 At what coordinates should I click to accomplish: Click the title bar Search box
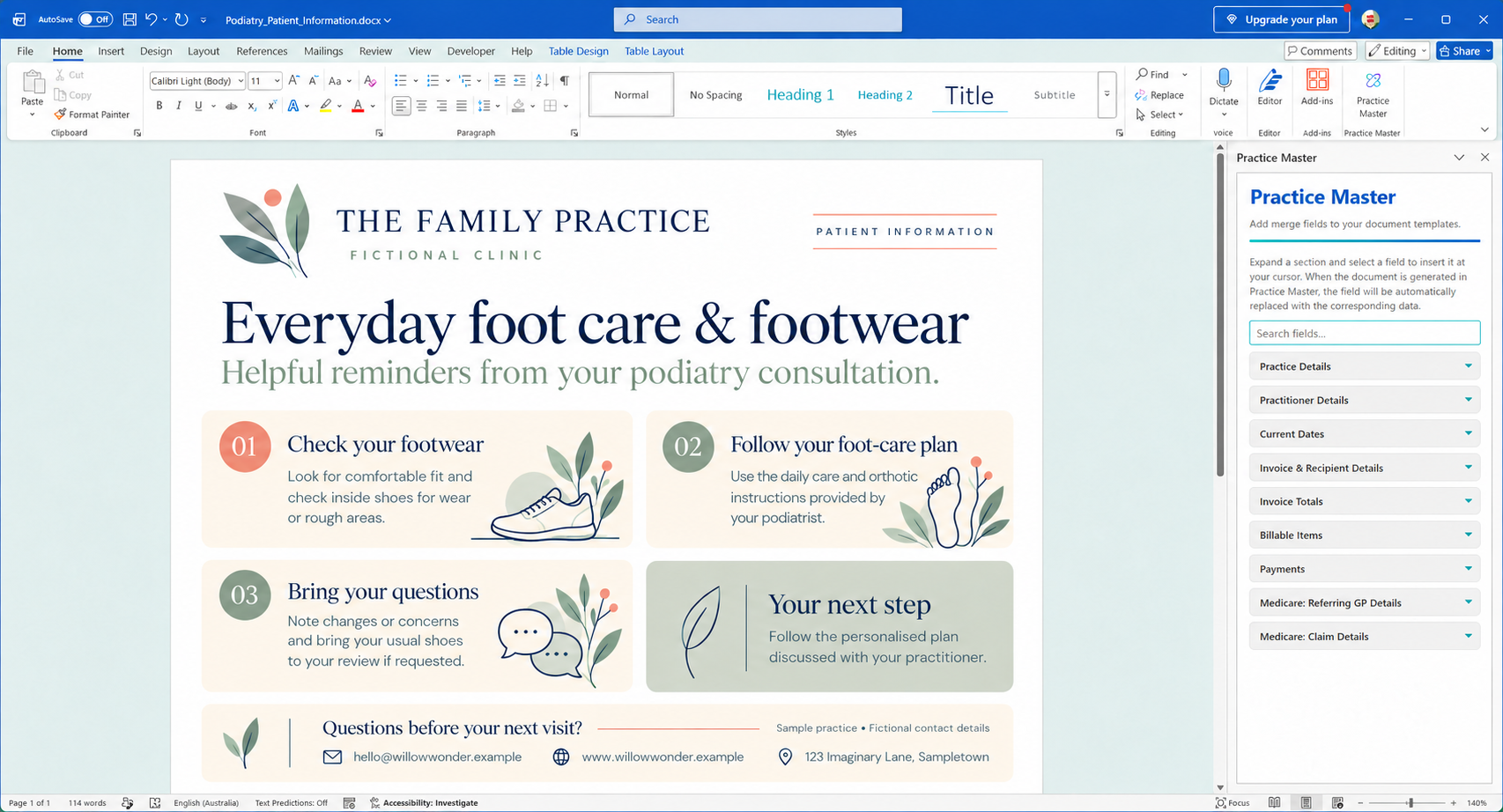click(758, 19)
